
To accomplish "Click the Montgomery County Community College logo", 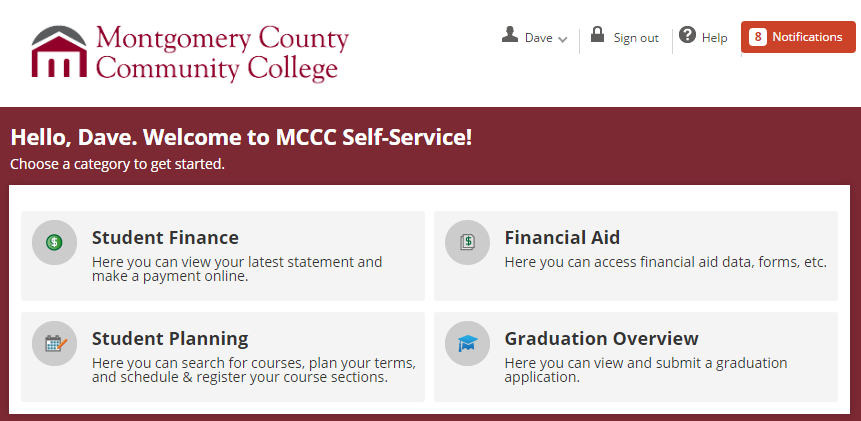I will coord(190,53).
